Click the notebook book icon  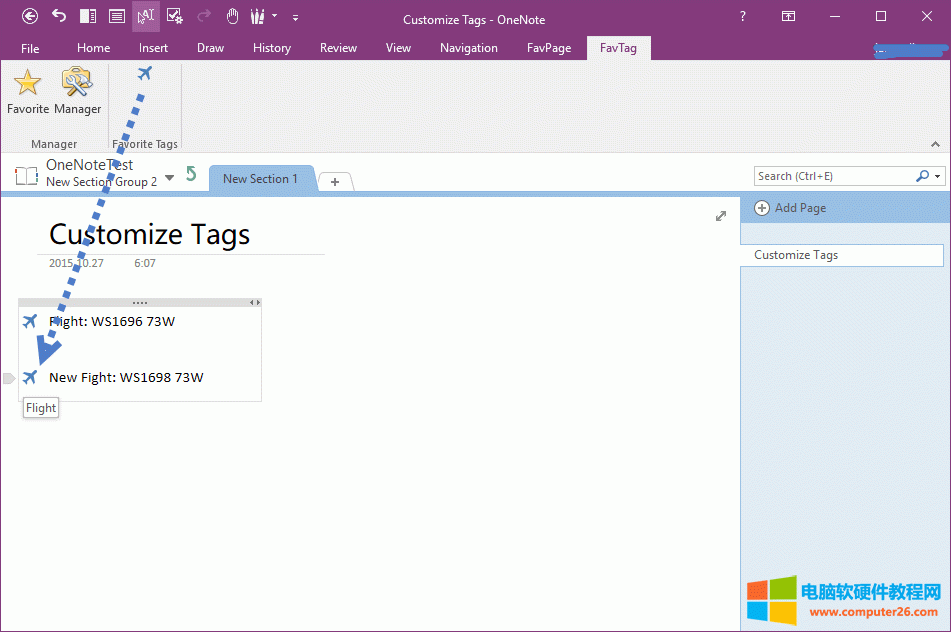coord(26,176)
